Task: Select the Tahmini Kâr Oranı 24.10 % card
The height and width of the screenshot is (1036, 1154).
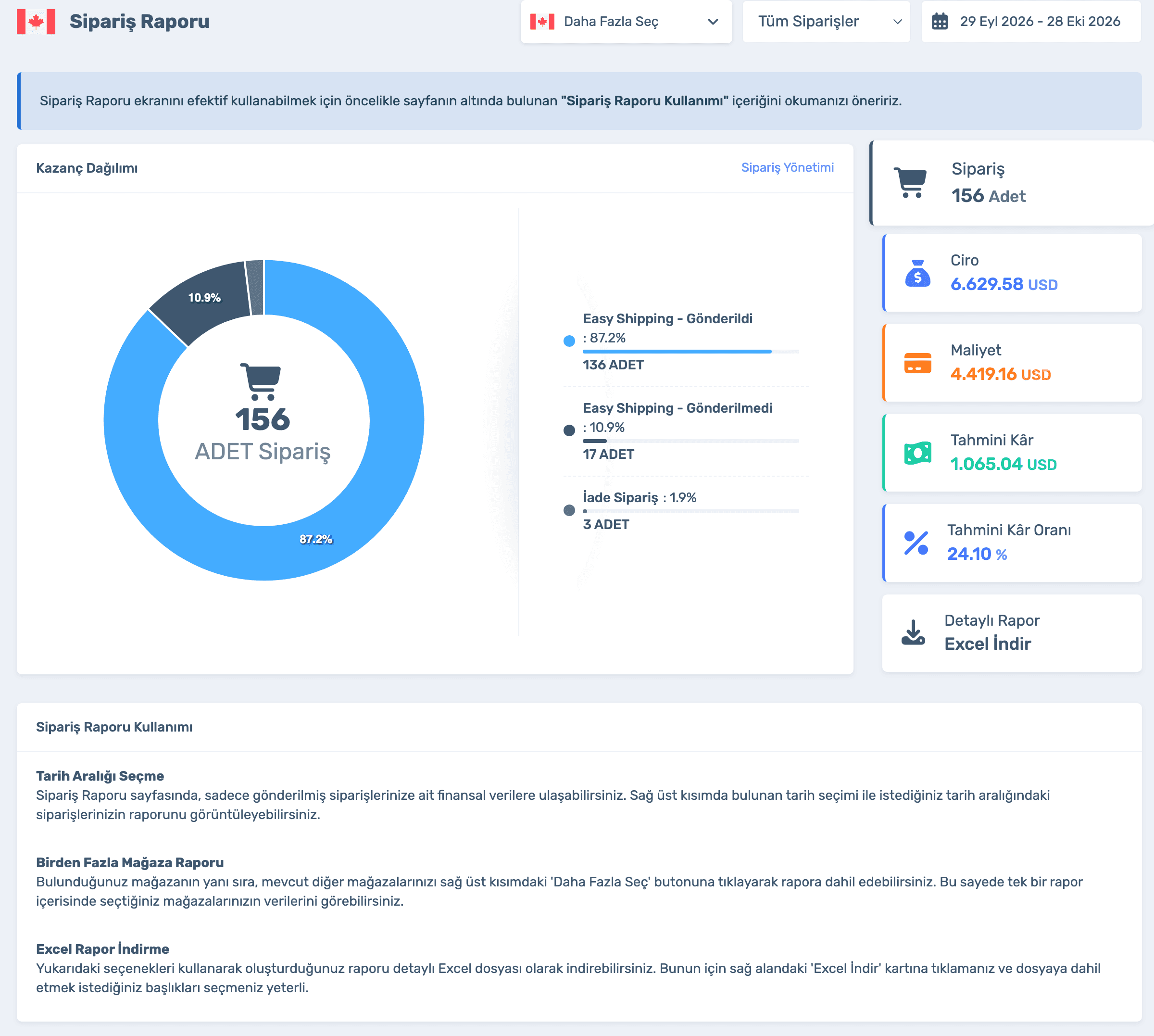Action: (x=1012, y=543)
